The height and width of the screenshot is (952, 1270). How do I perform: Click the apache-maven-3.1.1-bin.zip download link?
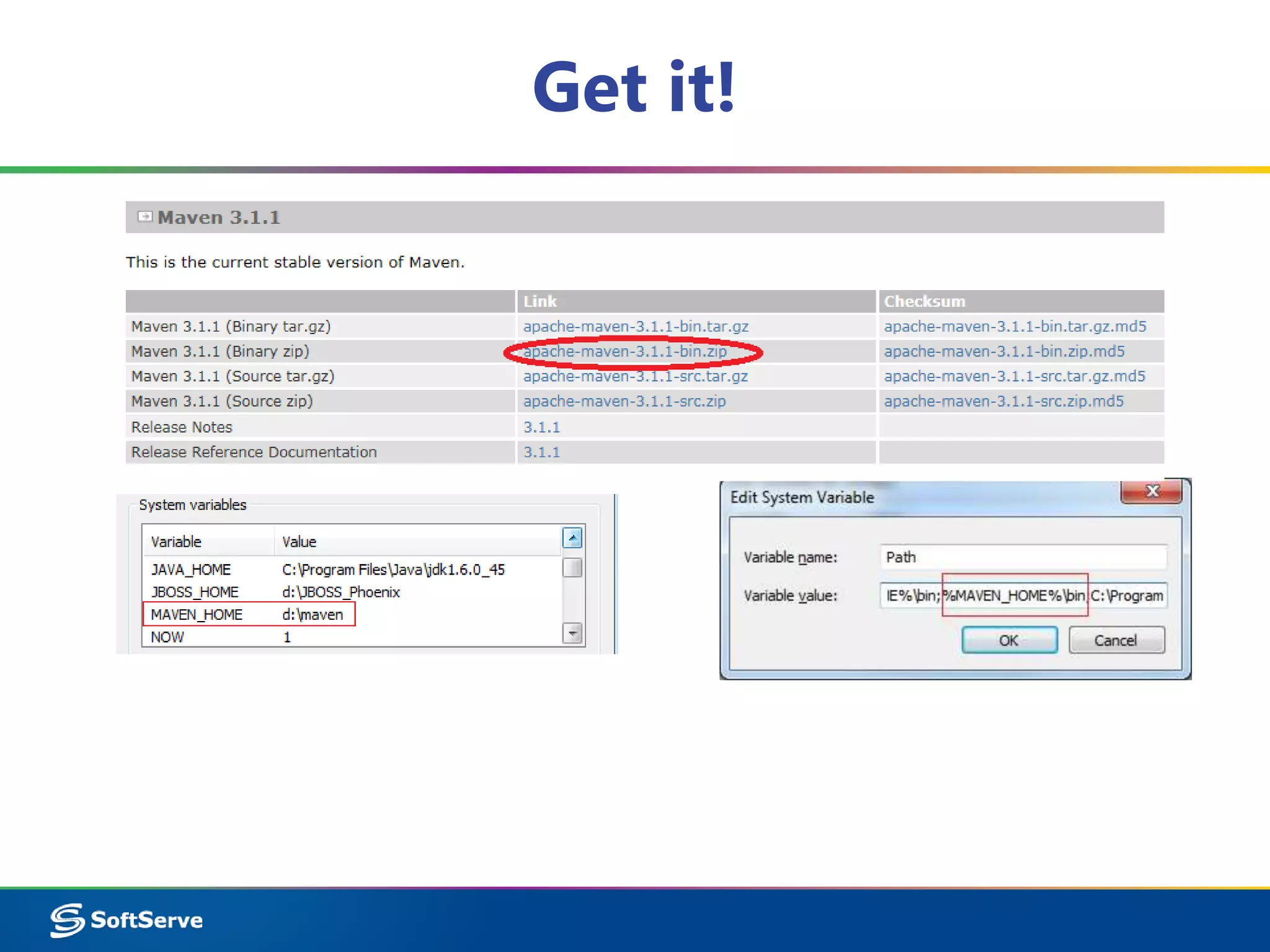pos(624,351)
